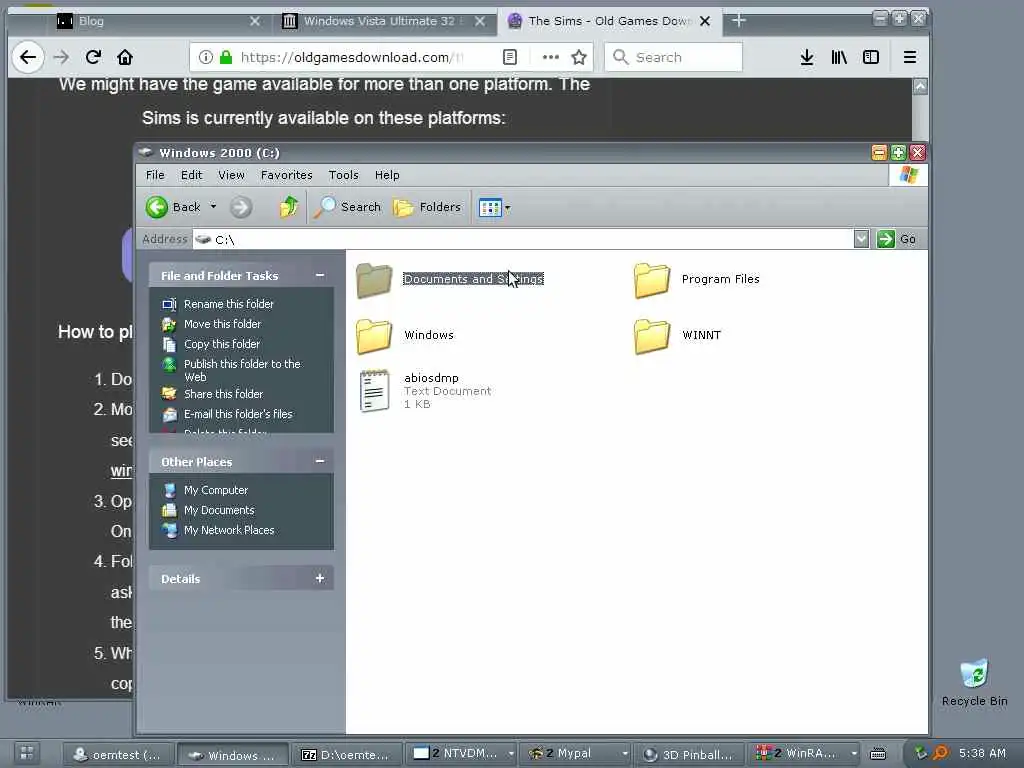This screenshot has height=768, width=1024.
Task: Open View menu in Explorer
Action: pos(231,175)
